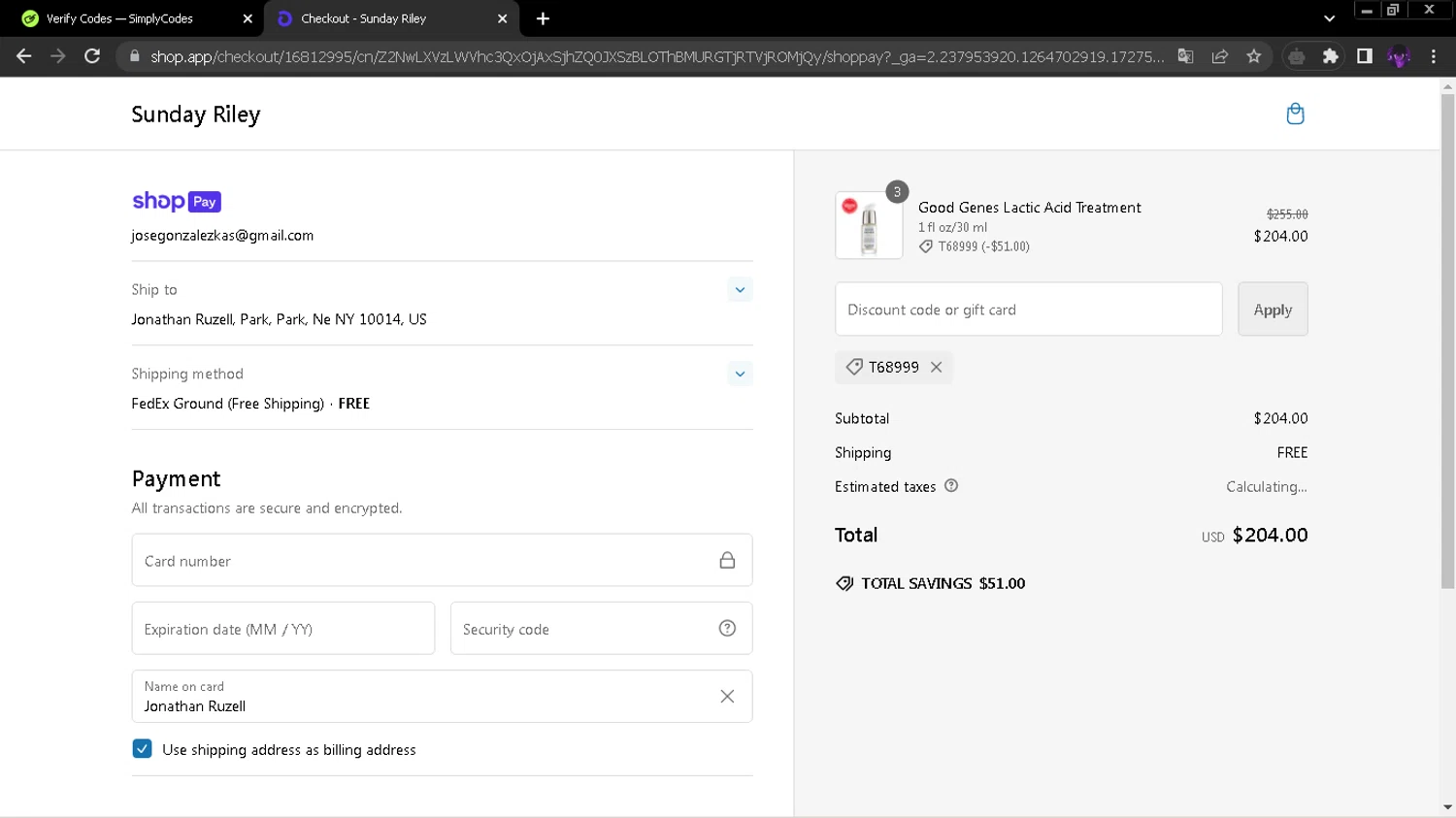This screenshot has width=1456, height=818.
Task: Click the Good Genes Lactic Acid Treatment title
Action: point(1029,208)
